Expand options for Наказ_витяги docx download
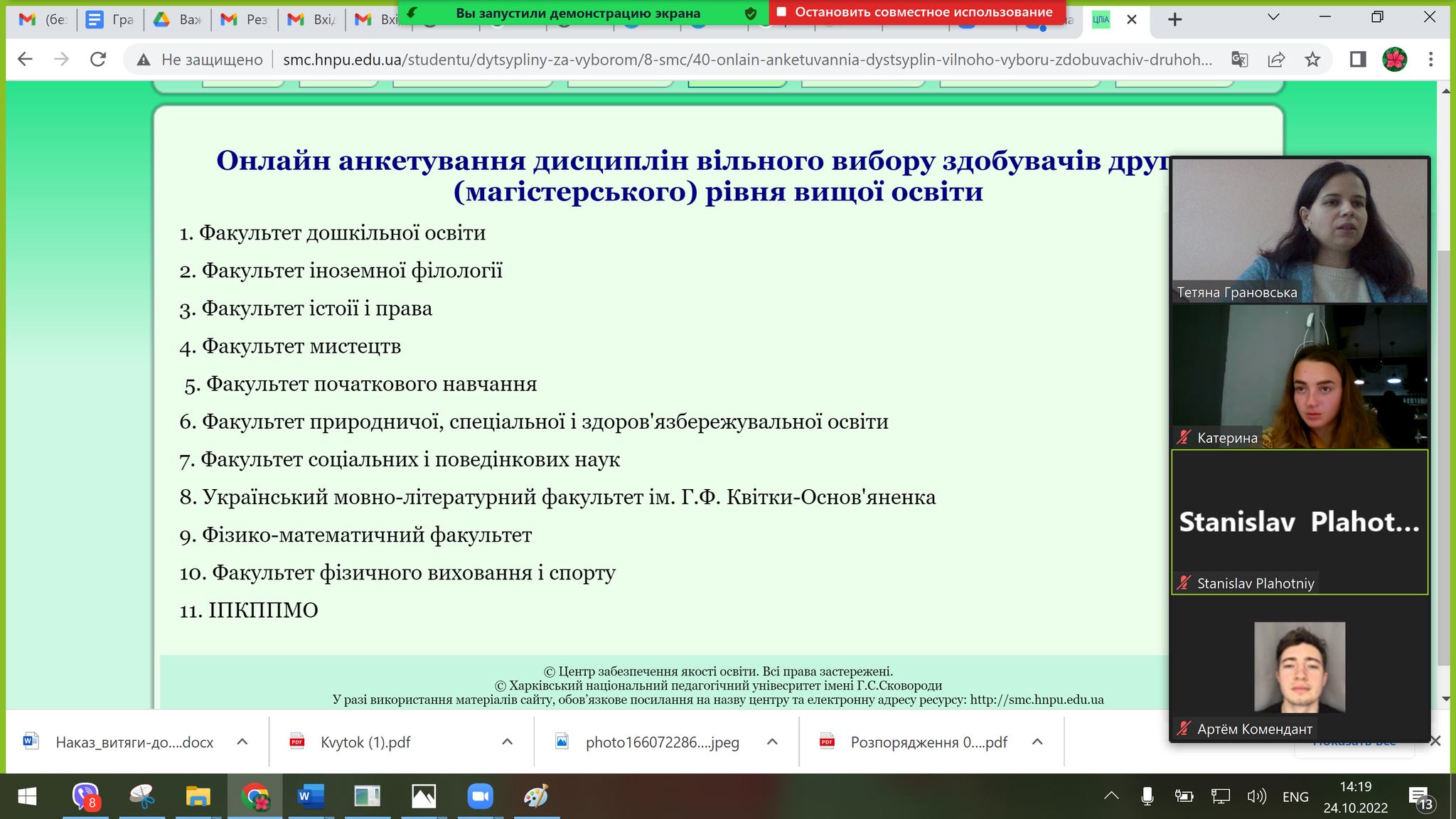This screenshot has width=1456, height=819. [x=242, y=742]
